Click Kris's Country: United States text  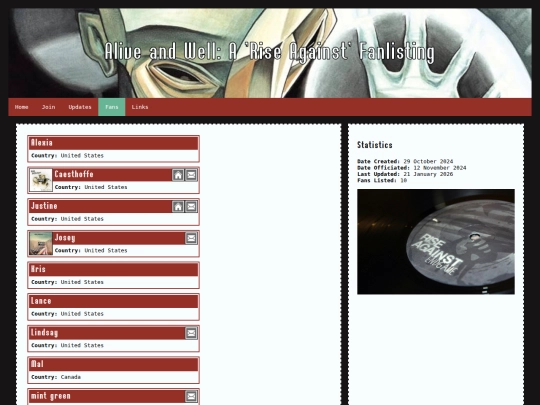pyautogui.click(x=67, y=282)
